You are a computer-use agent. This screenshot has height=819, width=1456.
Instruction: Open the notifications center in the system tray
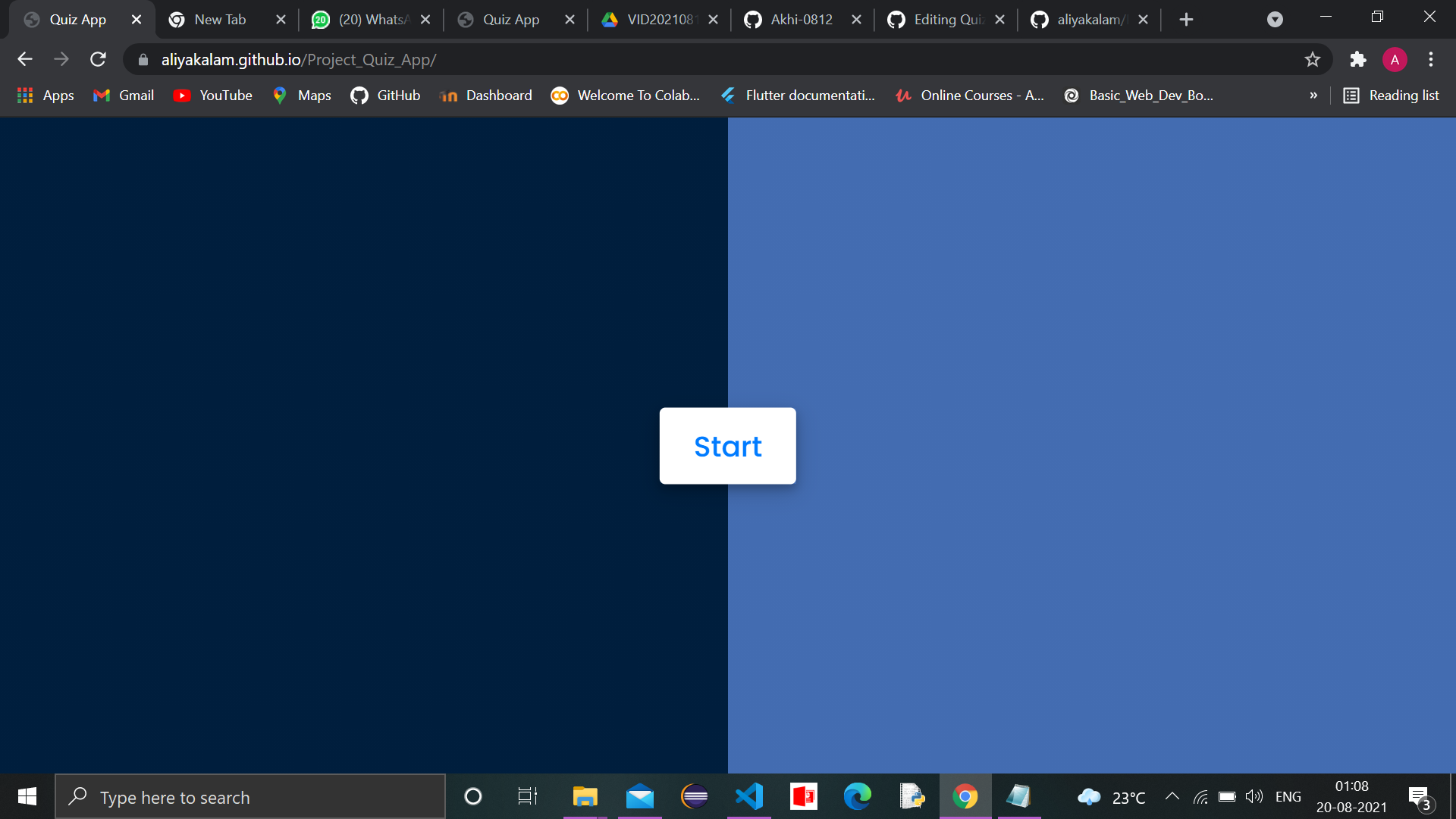point(1419,796)
